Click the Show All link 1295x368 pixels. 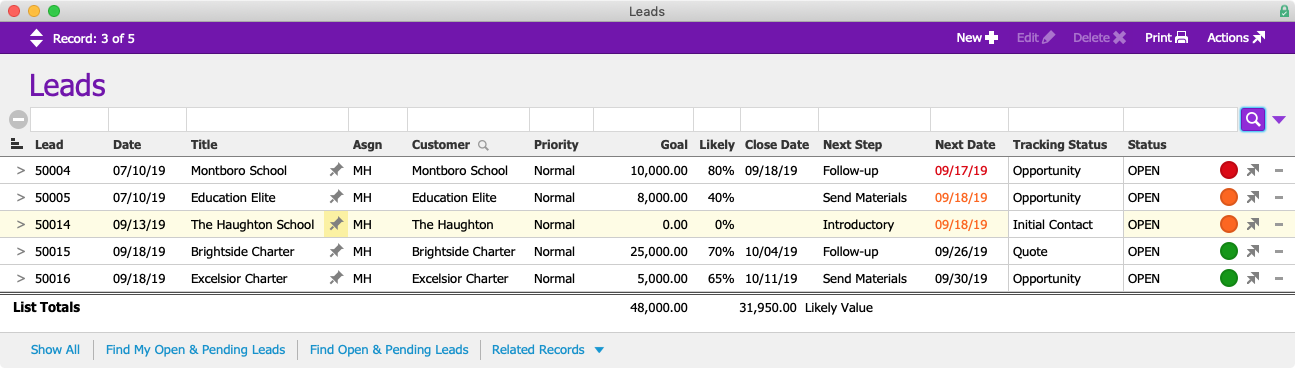pyautogui.click(x=55, y=350)
